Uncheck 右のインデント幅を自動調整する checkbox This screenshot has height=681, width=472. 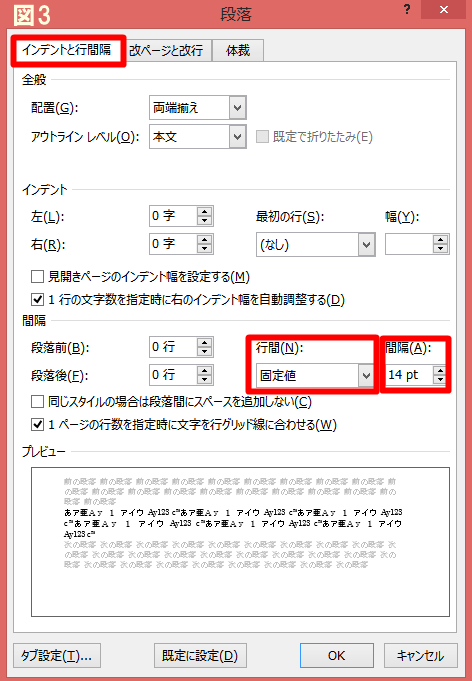(37, 299)
